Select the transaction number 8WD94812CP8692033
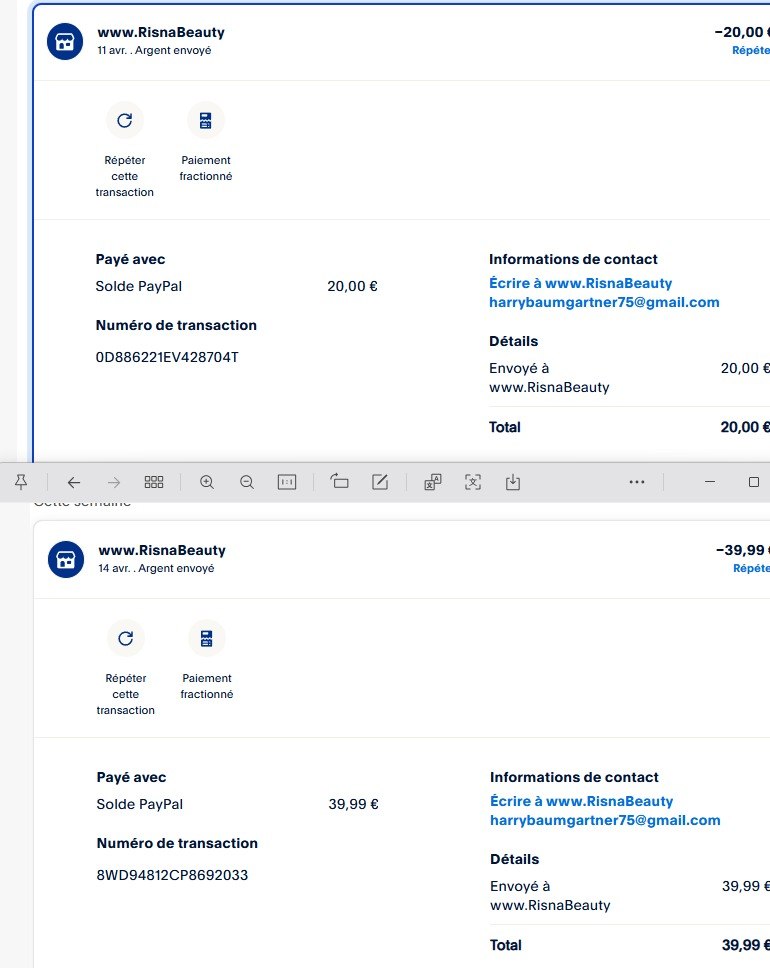The image size is (770, 968). point(172,875)
